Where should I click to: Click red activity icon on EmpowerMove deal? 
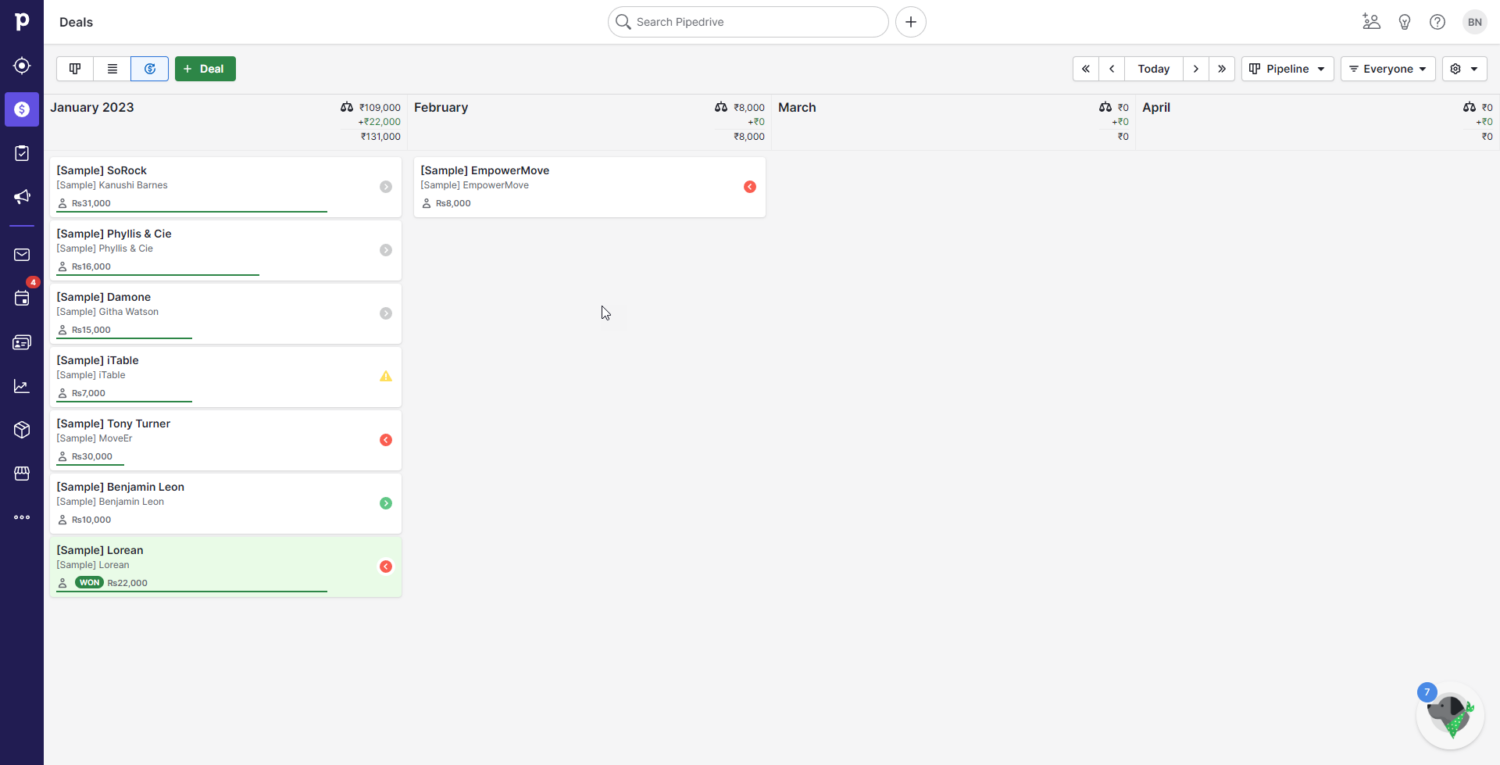pyautogui.click(x=750, y=187)
